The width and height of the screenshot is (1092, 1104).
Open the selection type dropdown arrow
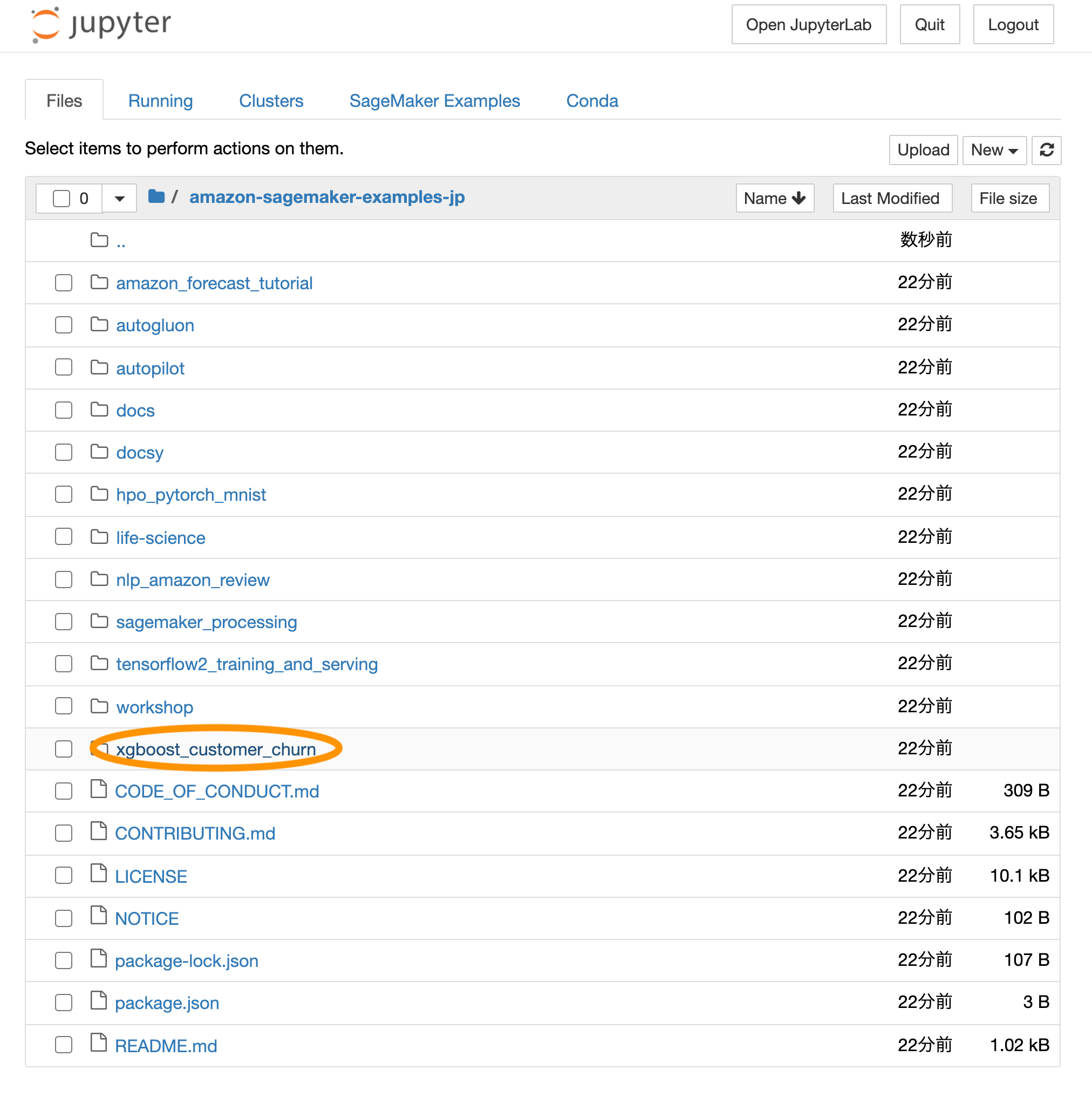tap(119, 198)
